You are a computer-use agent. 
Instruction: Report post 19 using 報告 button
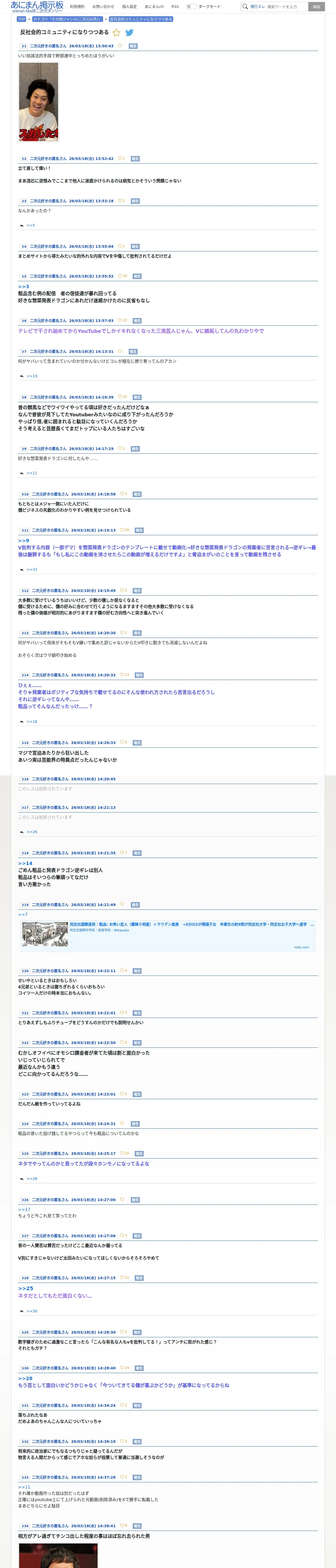click(135, 905)
